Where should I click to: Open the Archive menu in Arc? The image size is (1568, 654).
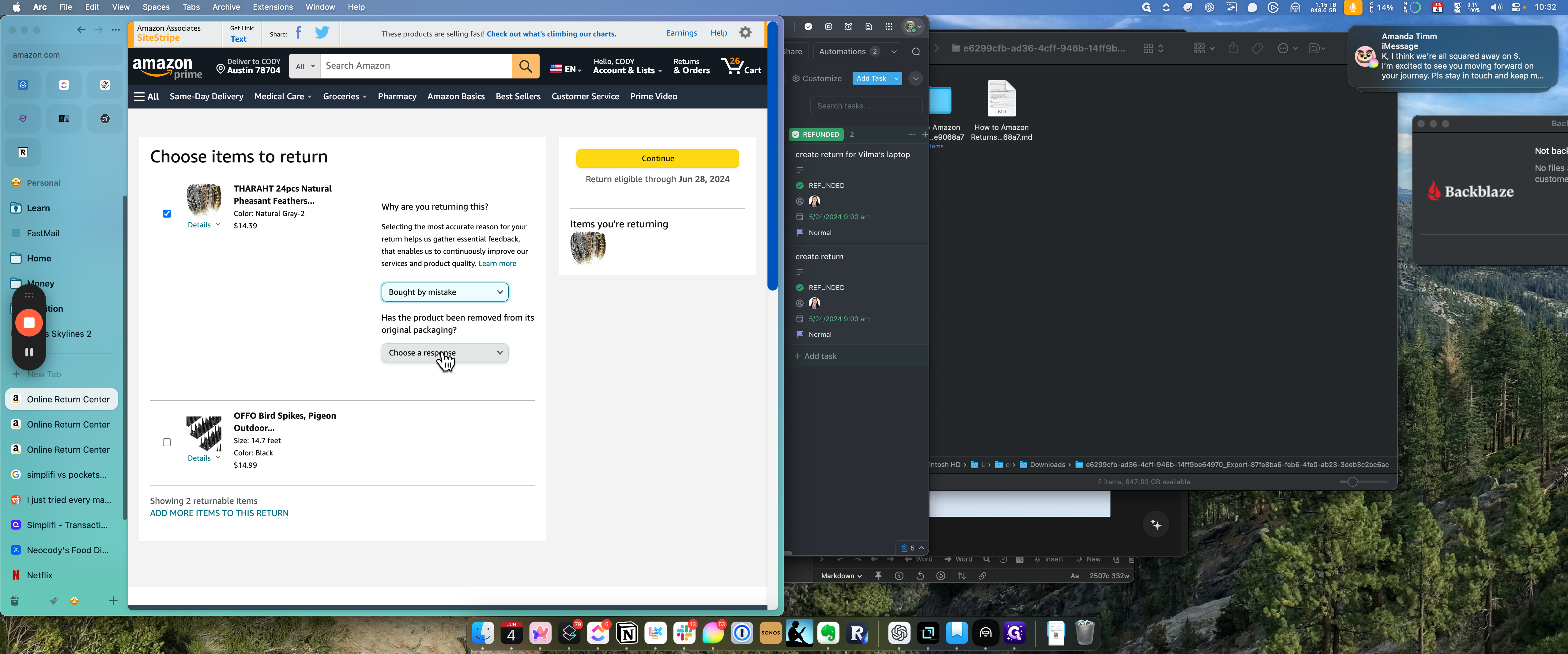[x=226, y=7]
